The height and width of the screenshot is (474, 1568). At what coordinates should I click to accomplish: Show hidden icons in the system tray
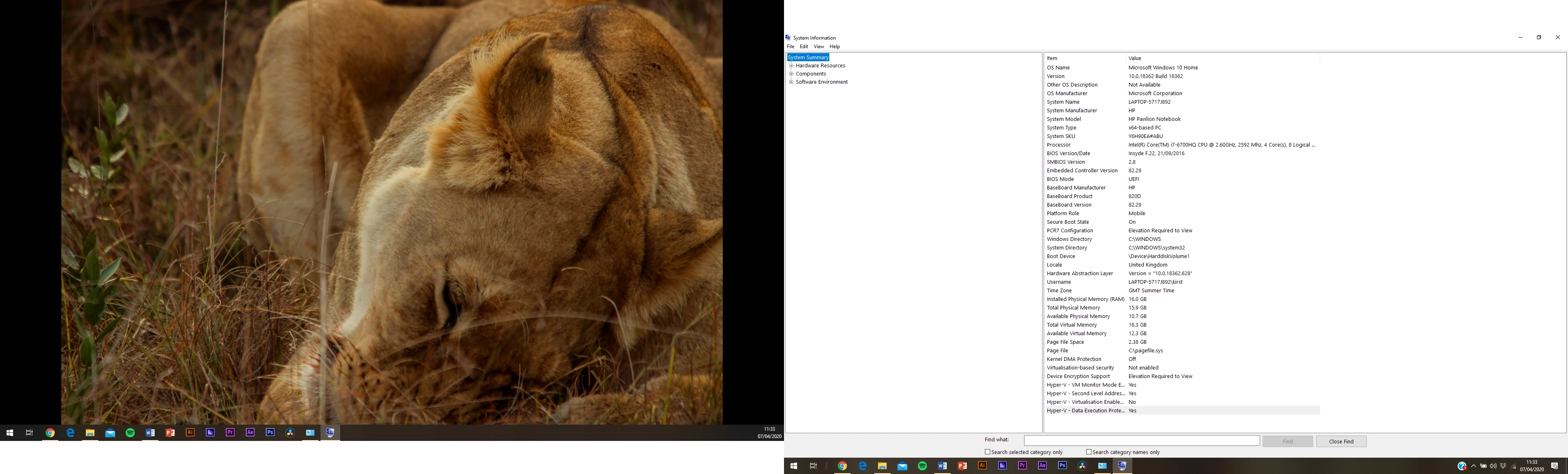coord(1474,467)
